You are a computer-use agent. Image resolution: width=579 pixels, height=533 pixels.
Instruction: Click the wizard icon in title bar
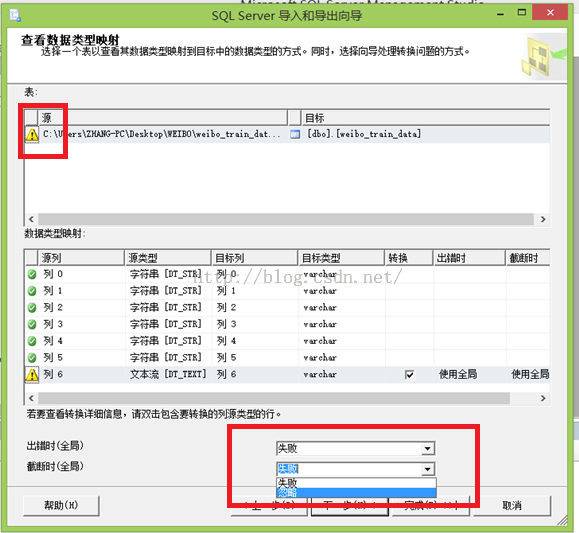click(x=15, y=15)
